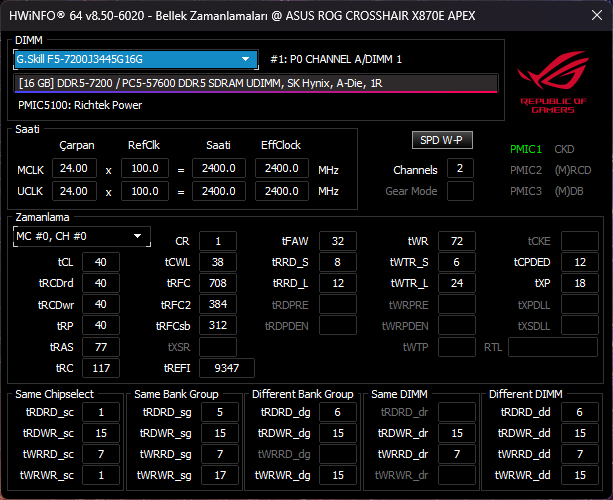Click the tRDWR_sc value 15
613x500 pixels.
click(101, 433)
